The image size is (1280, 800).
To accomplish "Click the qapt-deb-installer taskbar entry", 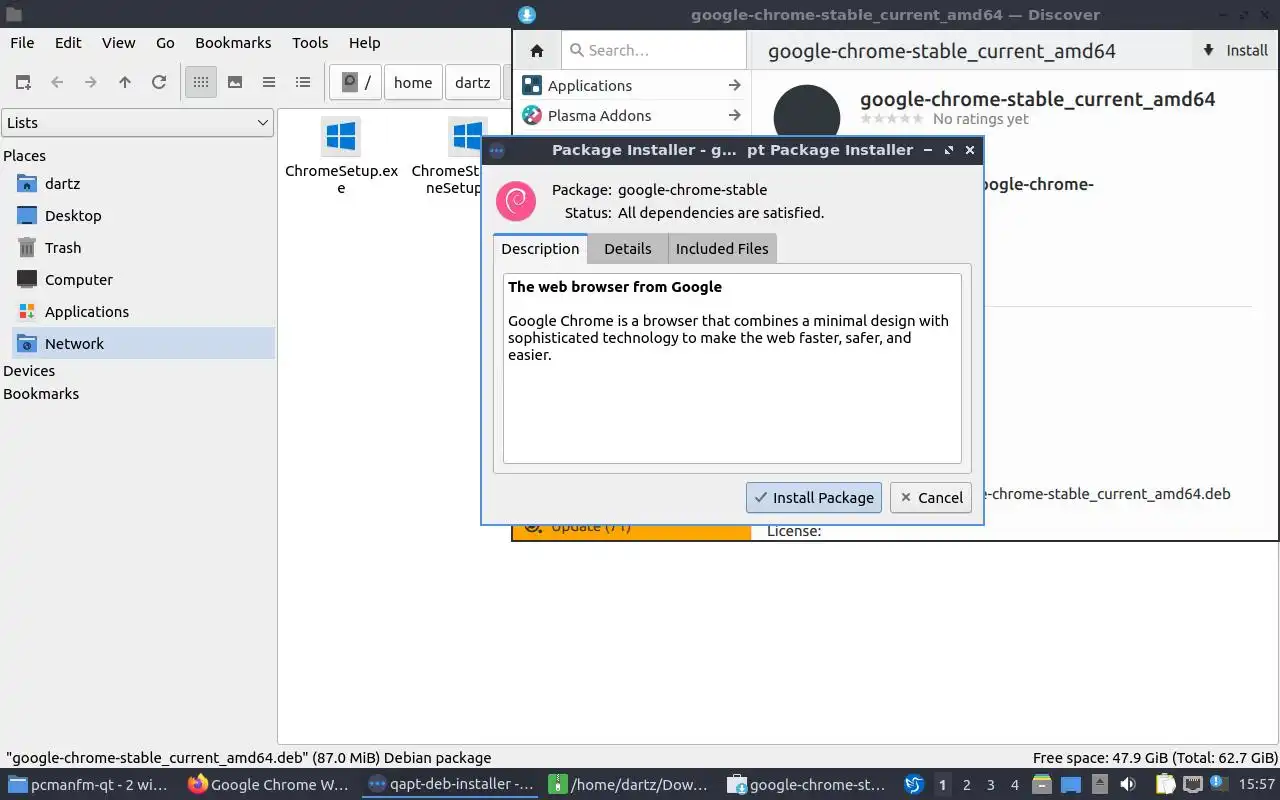I will pyautogui.click(x=449, y=785).
